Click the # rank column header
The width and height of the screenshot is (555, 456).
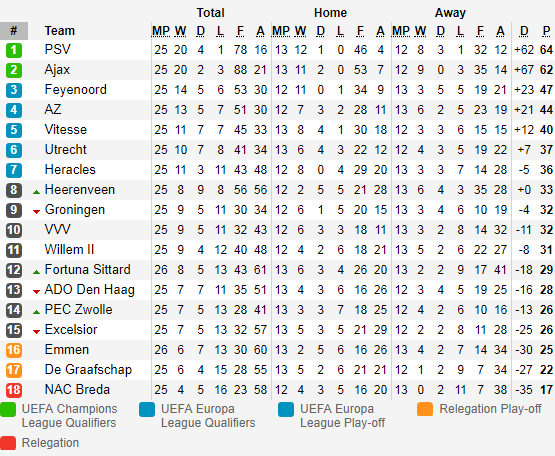(x=14, y=31)
